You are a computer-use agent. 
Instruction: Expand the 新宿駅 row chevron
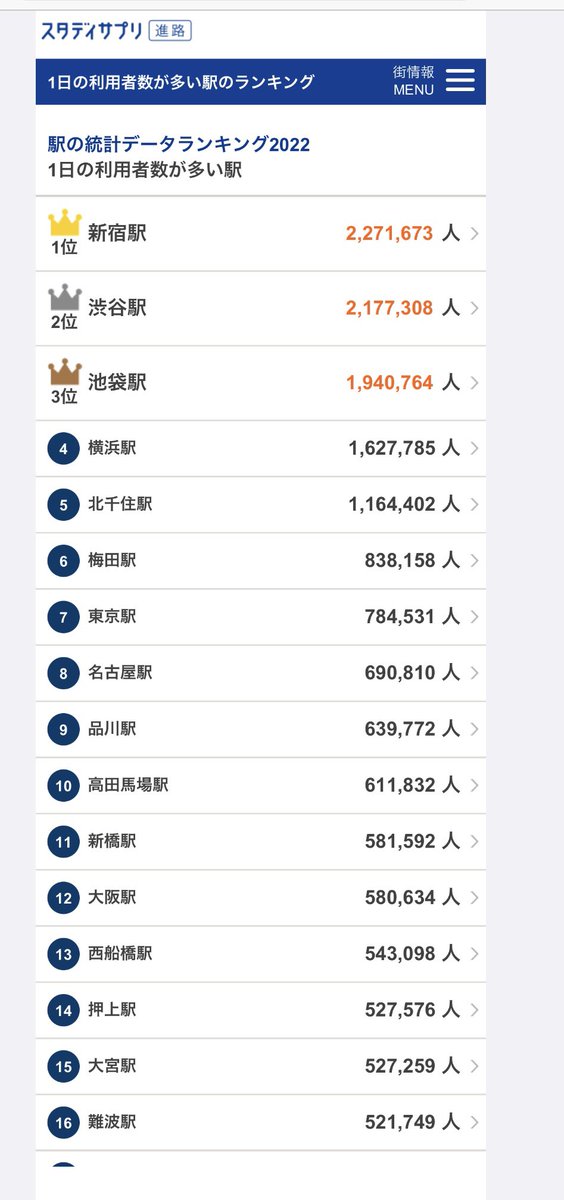[474, 233]
